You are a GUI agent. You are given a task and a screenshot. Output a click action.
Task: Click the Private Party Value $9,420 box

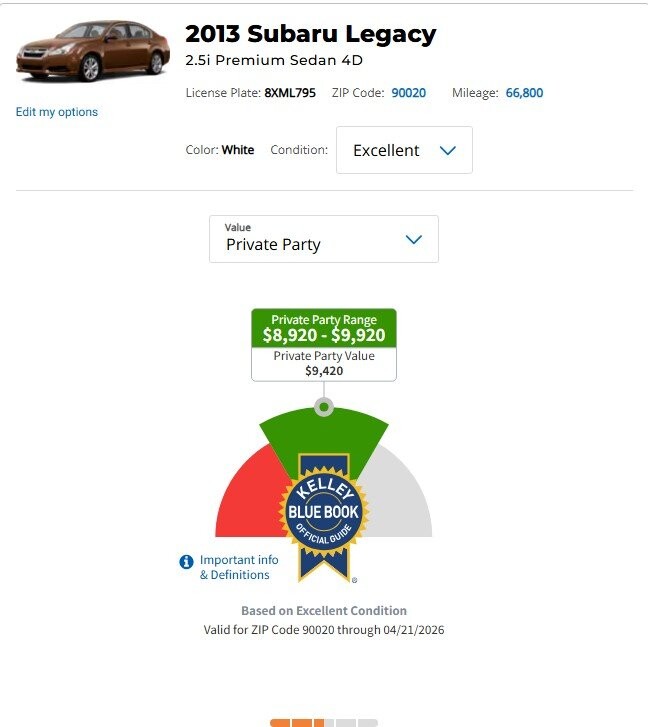coord(323,364)
